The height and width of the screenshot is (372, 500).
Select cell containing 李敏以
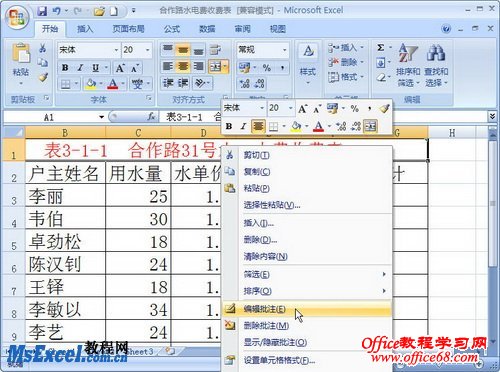point(65,309)
